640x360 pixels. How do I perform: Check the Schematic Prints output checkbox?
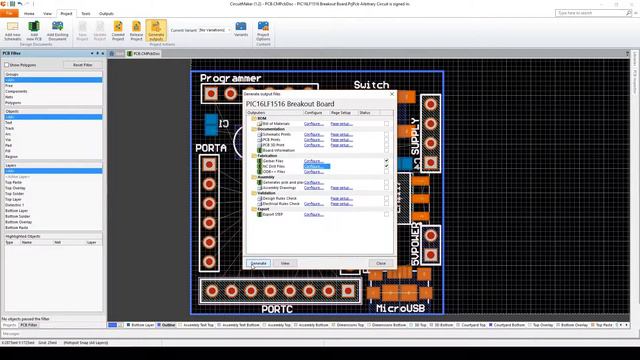pyautogui.click(x=386, y=134)
